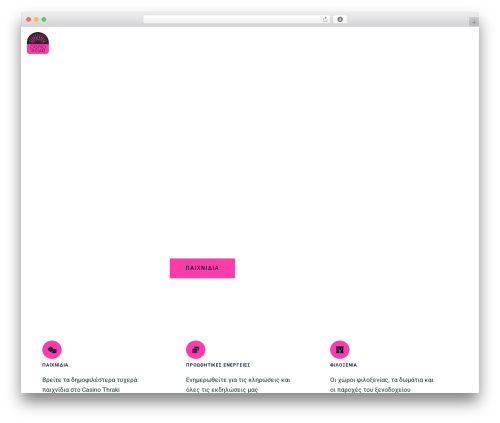The image size is (500, 423).
Task: Click the pink ΠΑΙΧΝΙΔΙΑ button
Action: 202,268
